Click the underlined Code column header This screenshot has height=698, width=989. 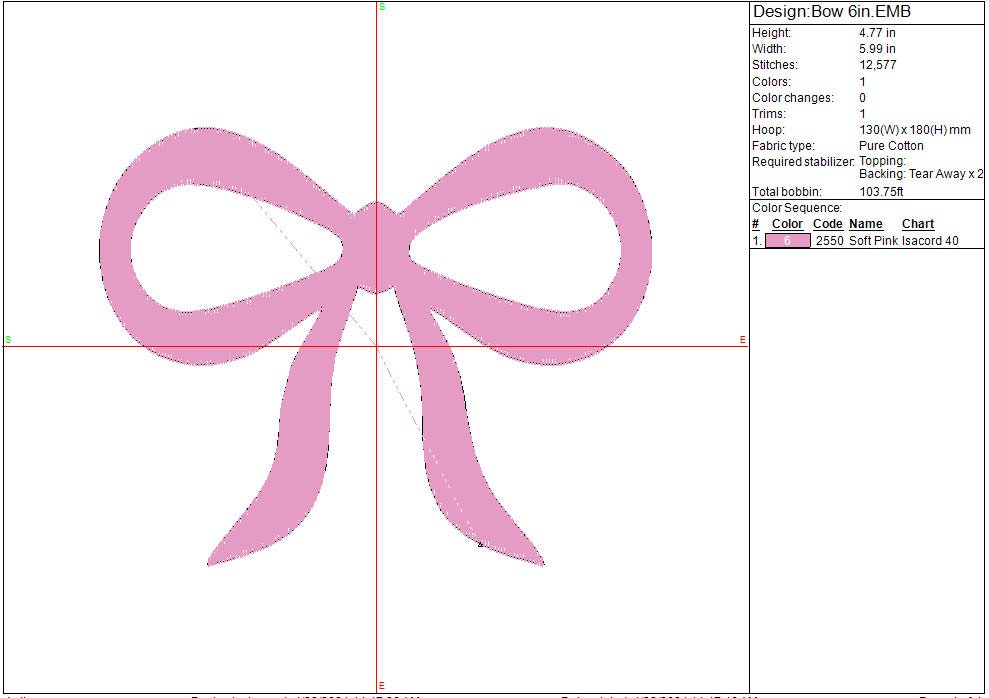click(x=827, y=224)
